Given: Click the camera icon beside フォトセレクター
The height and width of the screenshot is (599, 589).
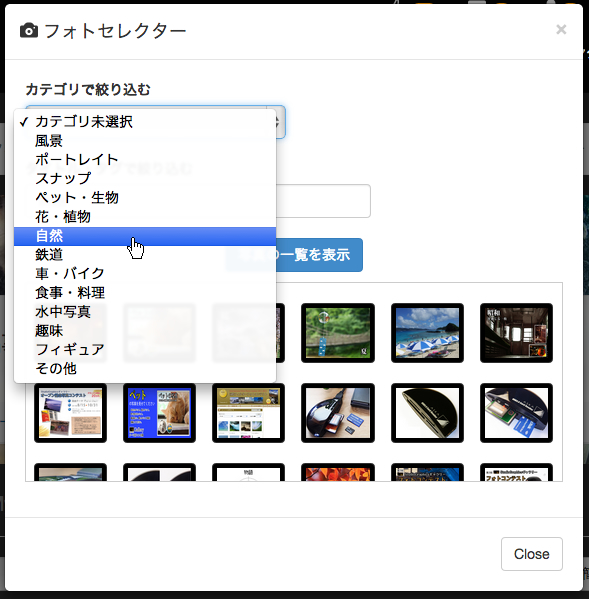Looking at the screenshot, I should (29, 31).
